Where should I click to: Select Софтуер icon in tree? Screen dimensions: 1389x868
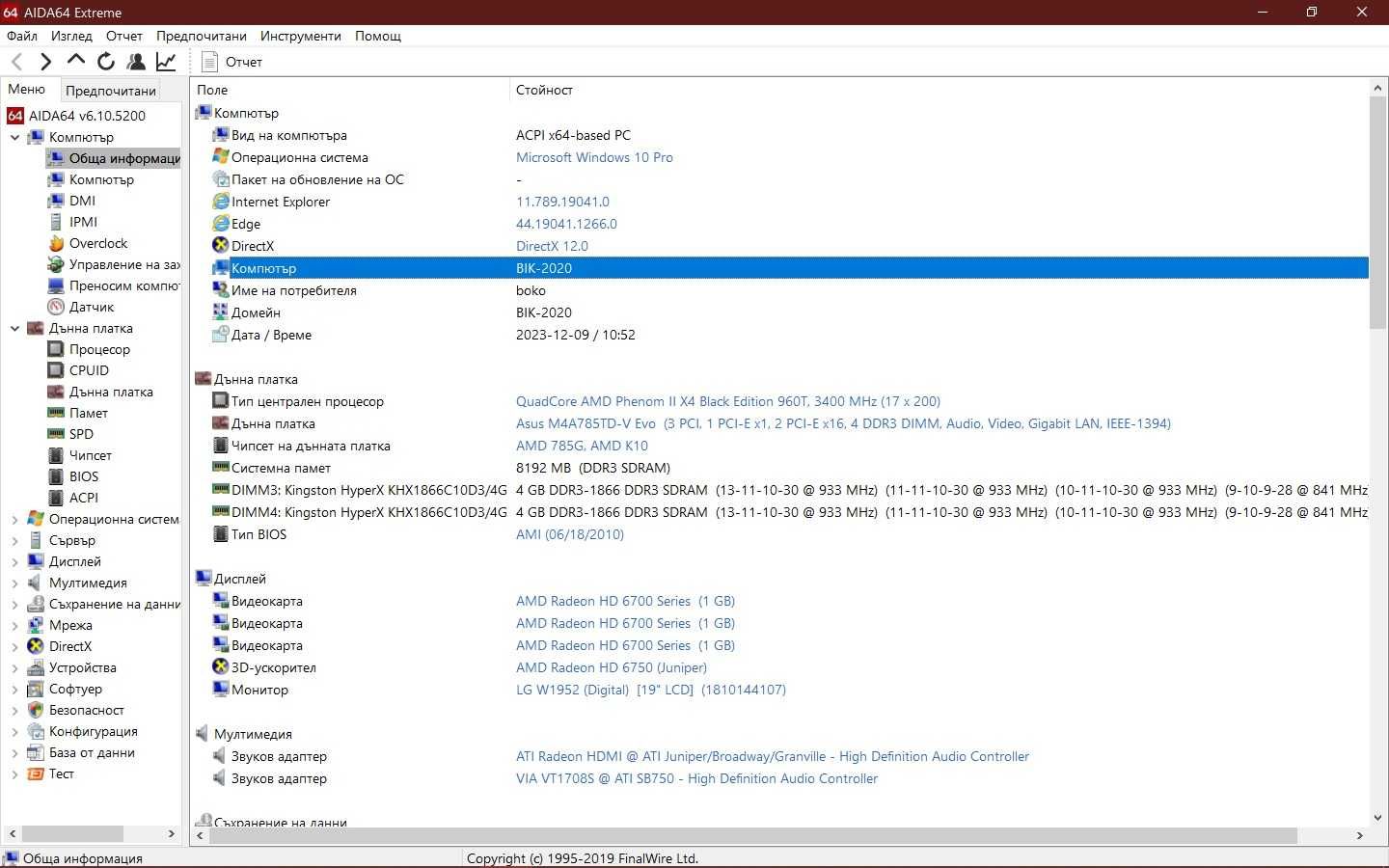[36, 689]
